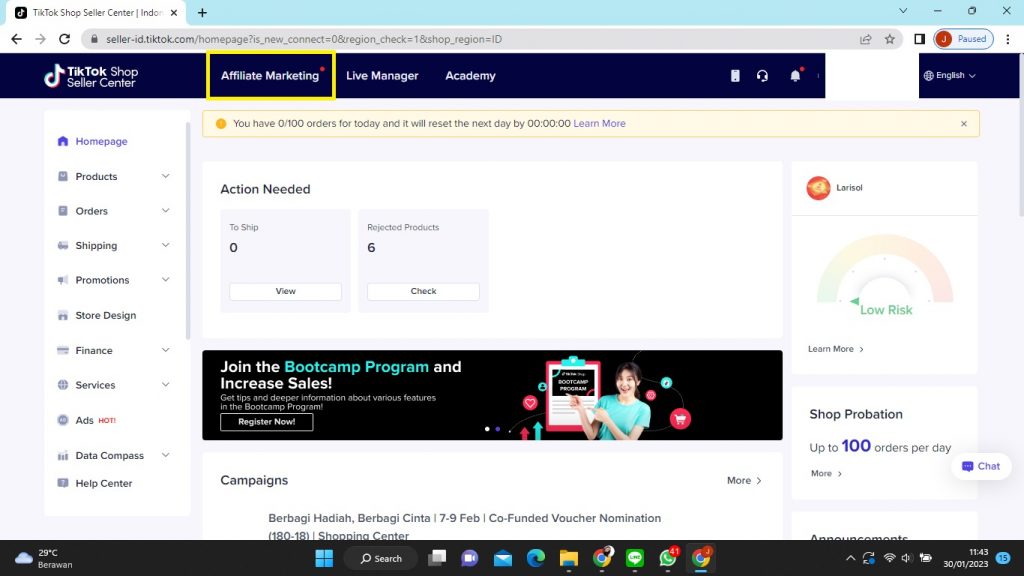Image resolution: width=1024 pixels, height=576 pixels.
Task: Open WhatsApp from the taskbar
Action: point(668,558)
